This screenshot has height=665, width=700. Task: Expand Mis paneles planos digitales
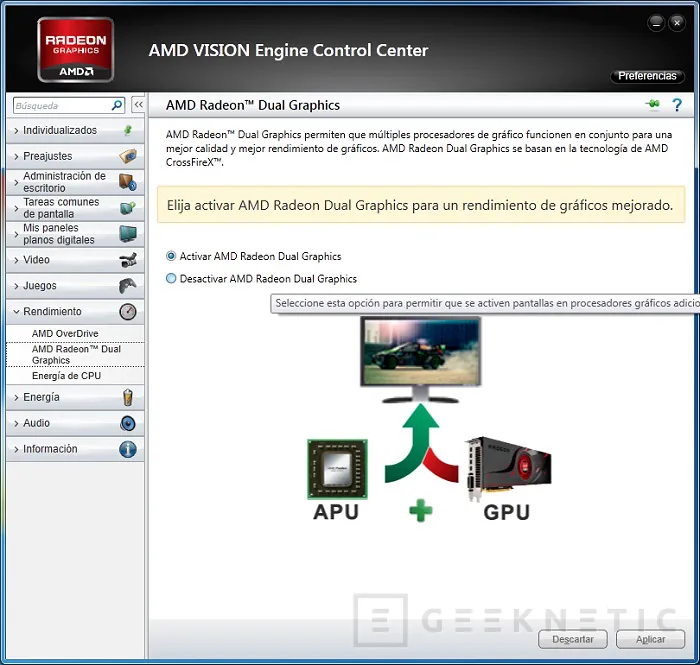point(75,234)
